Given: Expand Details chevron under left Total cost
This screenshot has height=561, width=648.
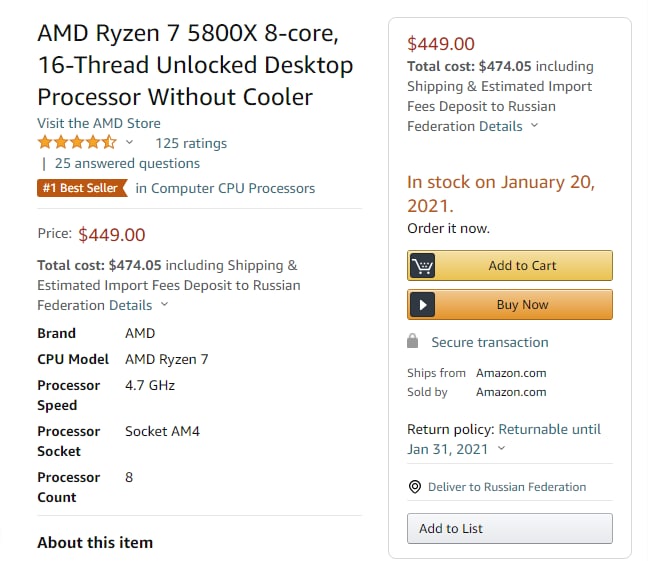Looking at the screenshot, I should (164, 305).
